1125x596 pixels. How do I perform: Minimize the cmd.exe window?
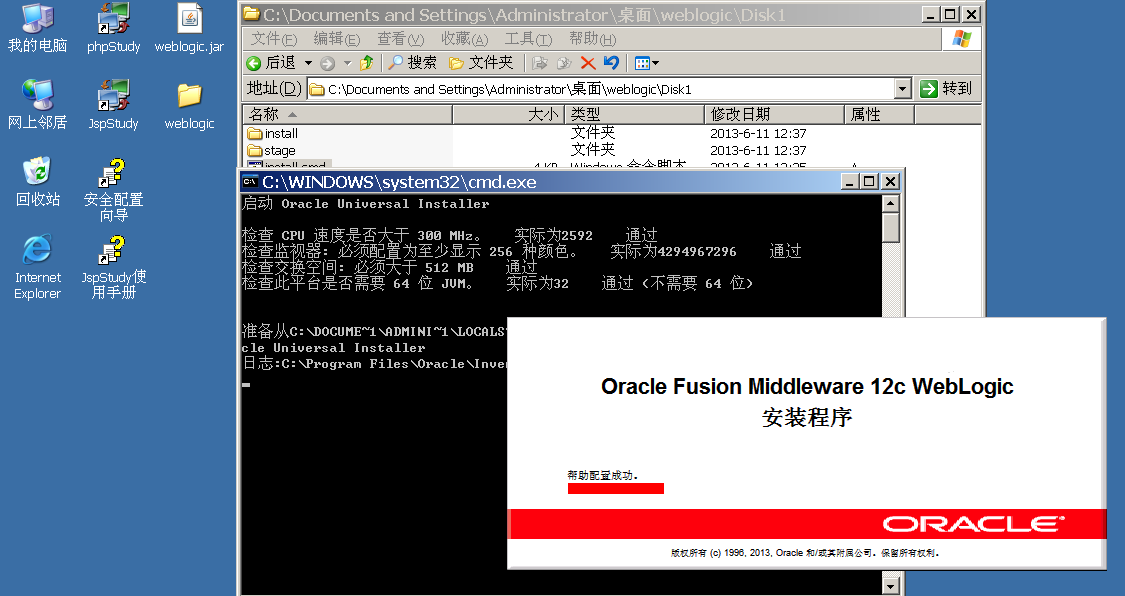pos(850,181)
